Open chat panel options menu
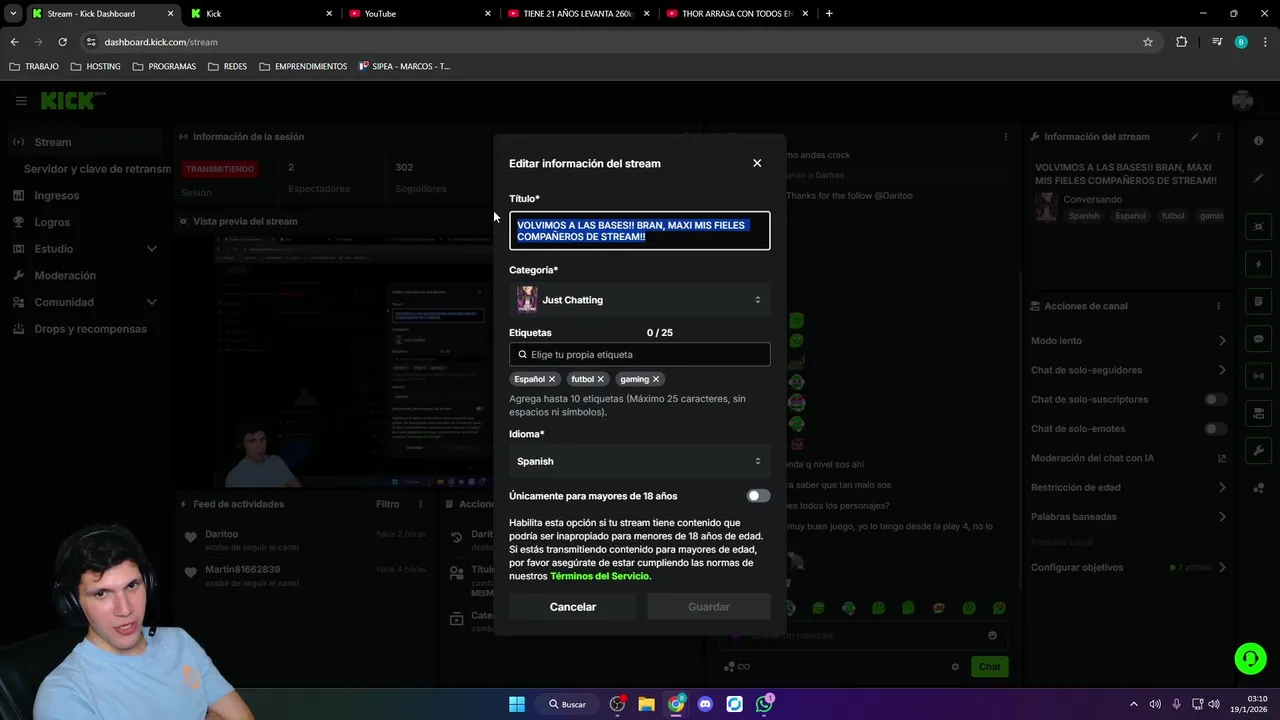 (1006, 137)
